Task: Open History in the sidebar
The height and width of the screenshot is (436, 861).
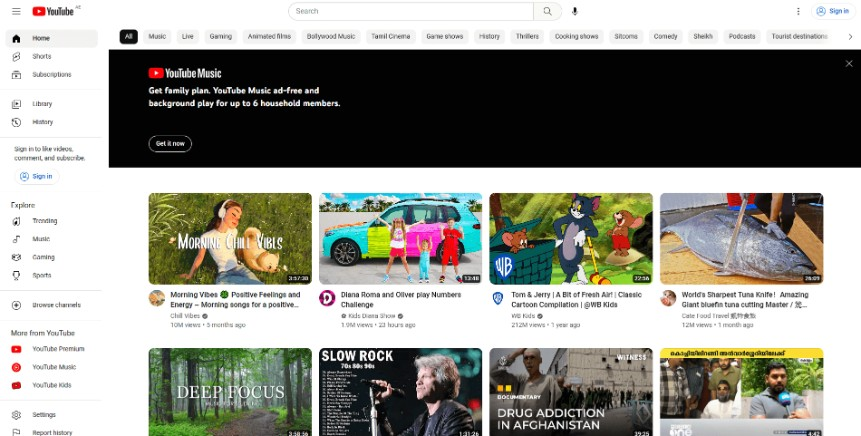Action: click(52, 122)
